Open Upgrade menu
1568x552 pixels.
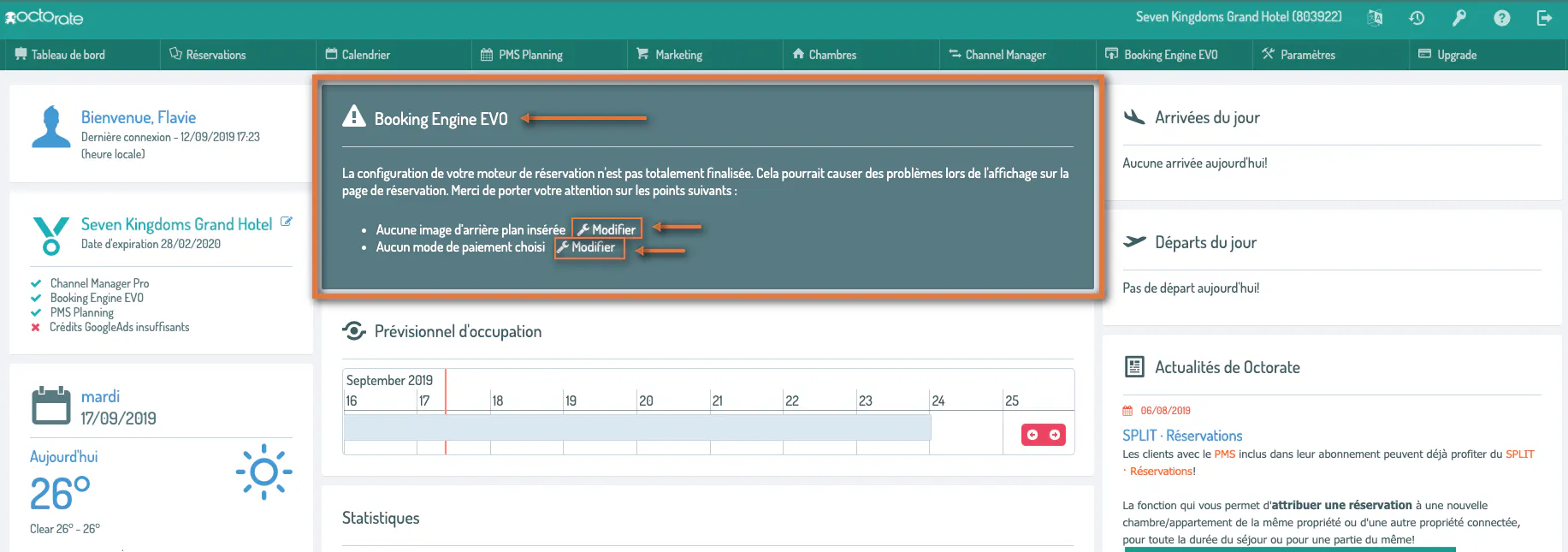coord(1447,55)
